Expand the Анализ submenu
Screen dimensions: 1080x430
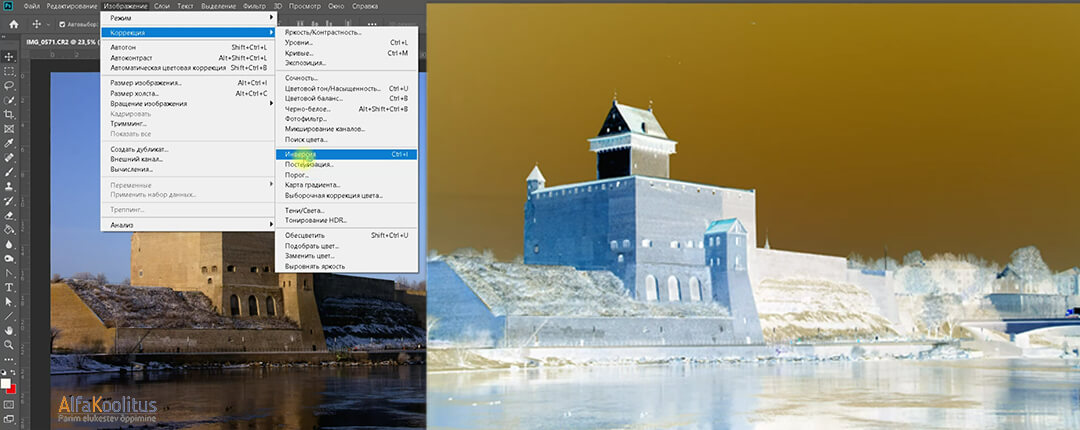[x=189, y=225]
